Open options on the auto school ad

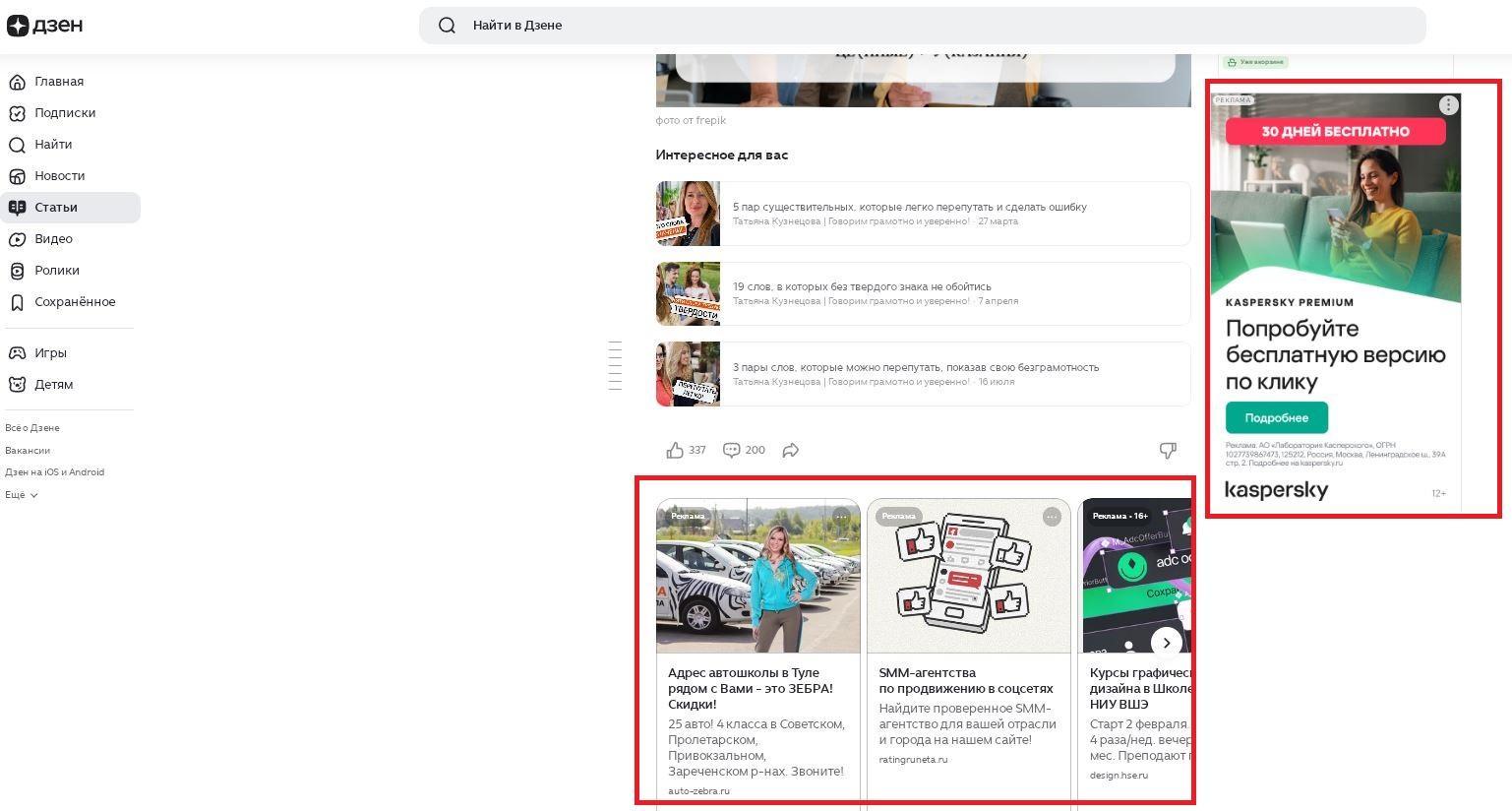(841, 517)
